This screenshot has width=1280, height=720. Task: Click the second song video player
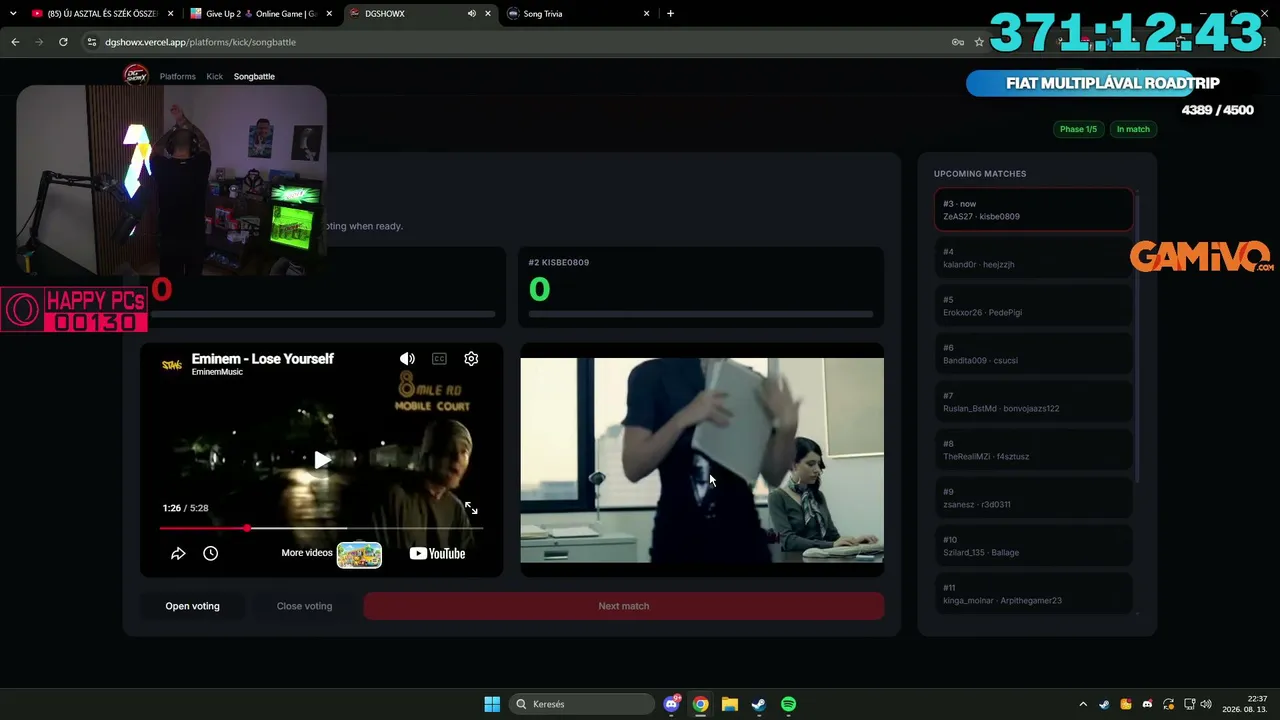702,460
